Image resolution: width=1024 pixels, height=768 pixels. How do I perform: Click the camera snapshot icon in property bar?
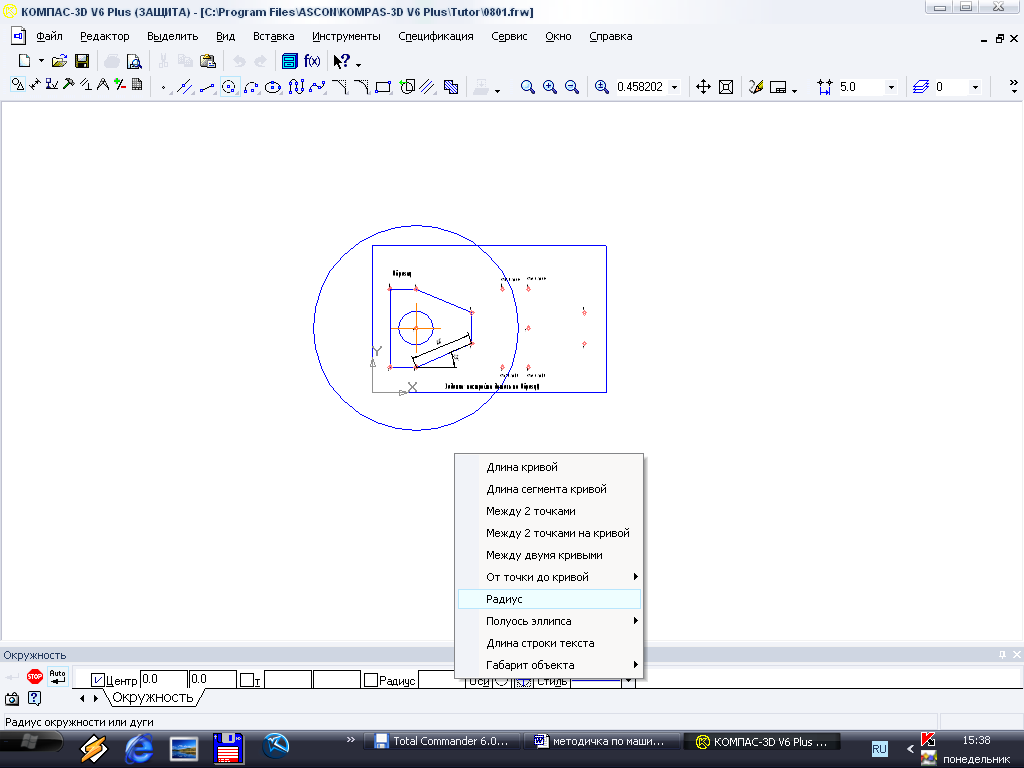[12, 699]
